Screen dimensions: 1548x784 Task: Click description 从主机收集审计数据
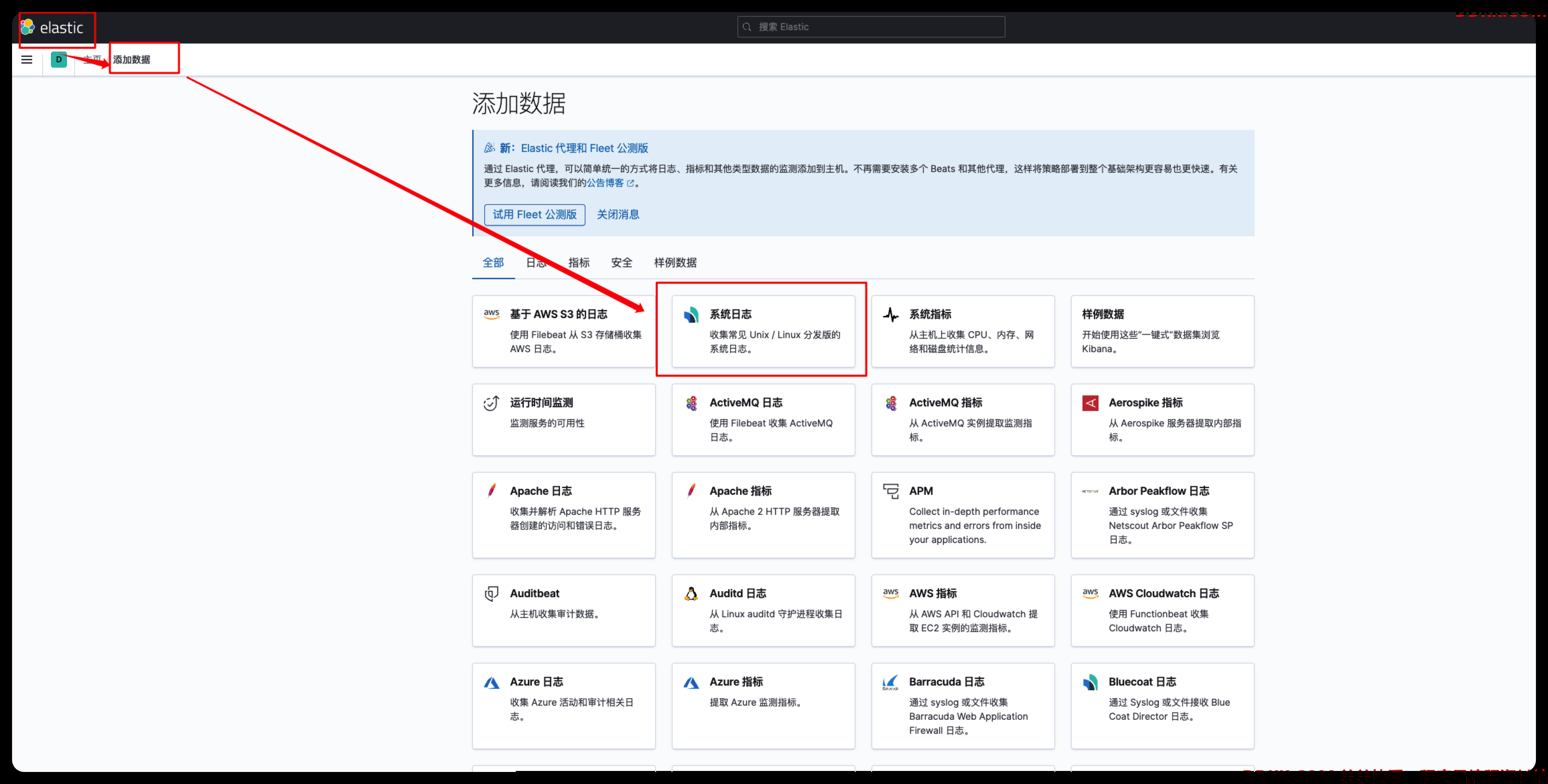[555, 614]
